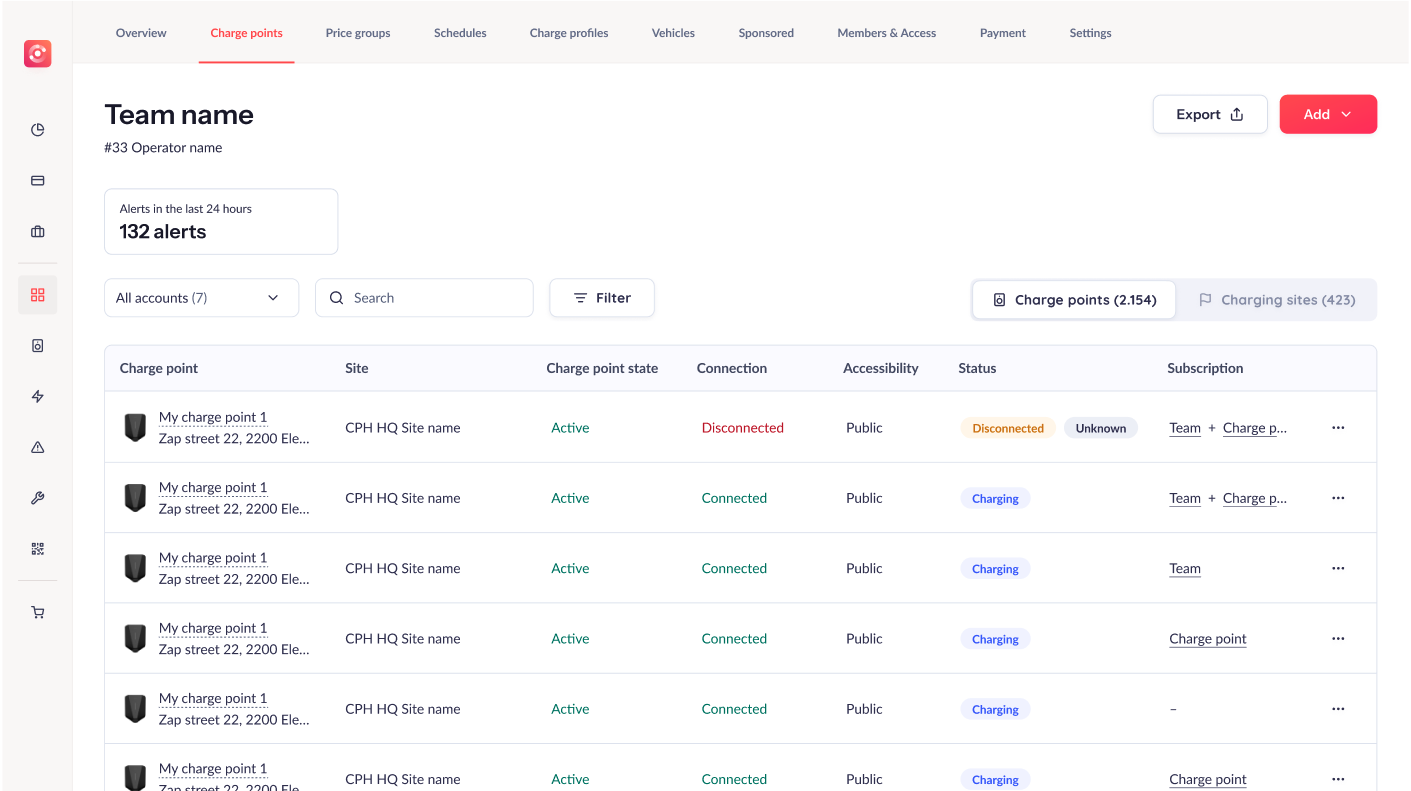1411x791 pixels.
Task: Switch view to Charging sites (423)
Action: coord(1277,300)
